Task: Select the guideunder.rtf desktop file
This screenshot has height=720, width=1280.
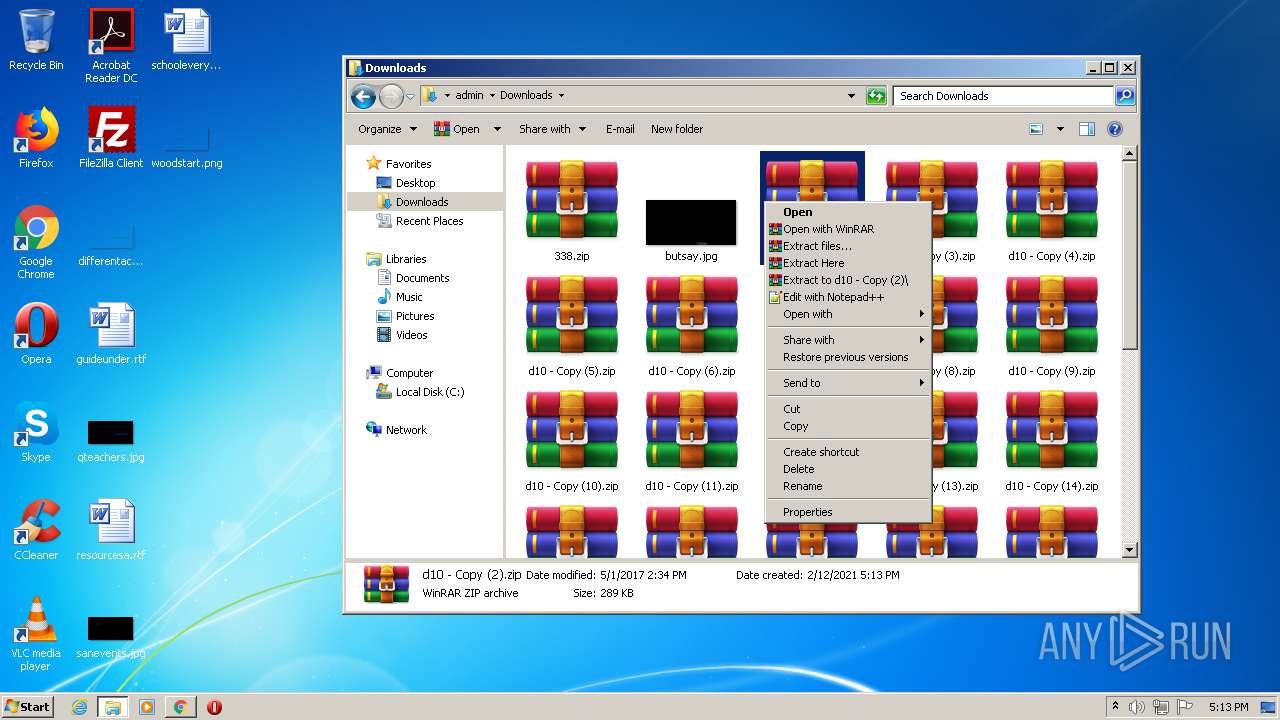Action: point(111,334)
